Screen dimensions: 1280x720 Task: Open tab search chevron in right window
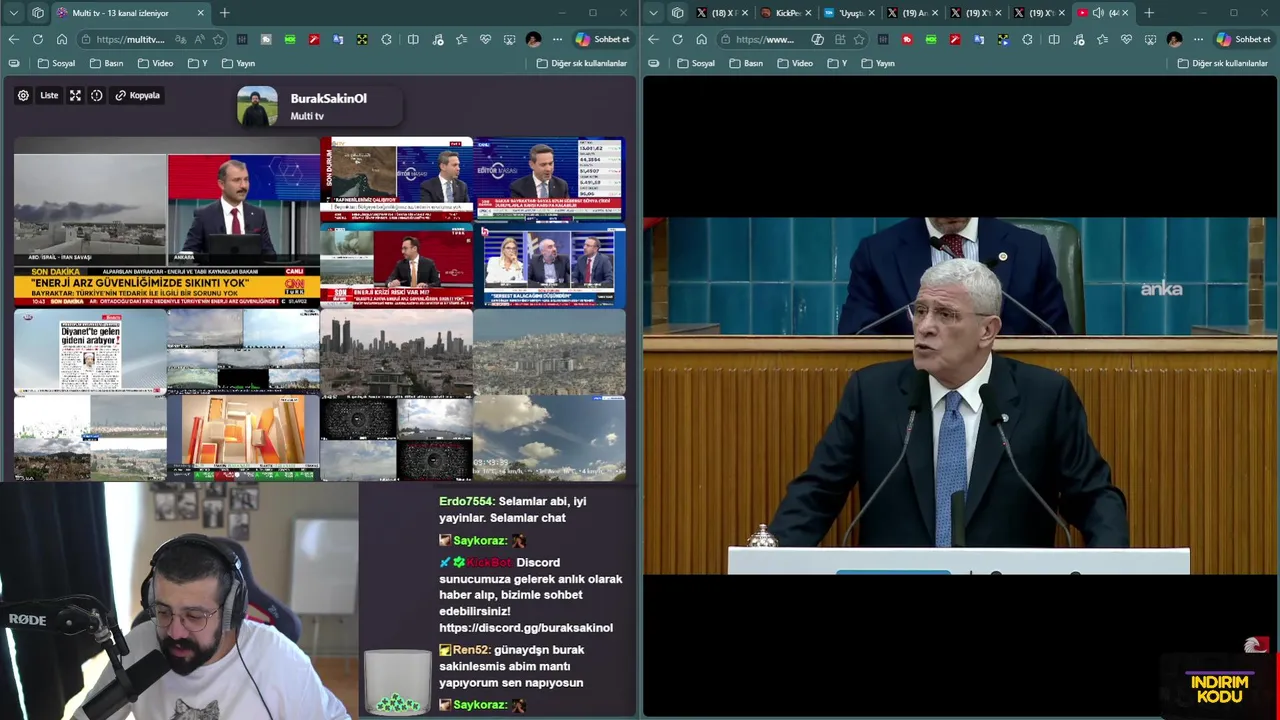pyautogui.click(x=653, y=13)
